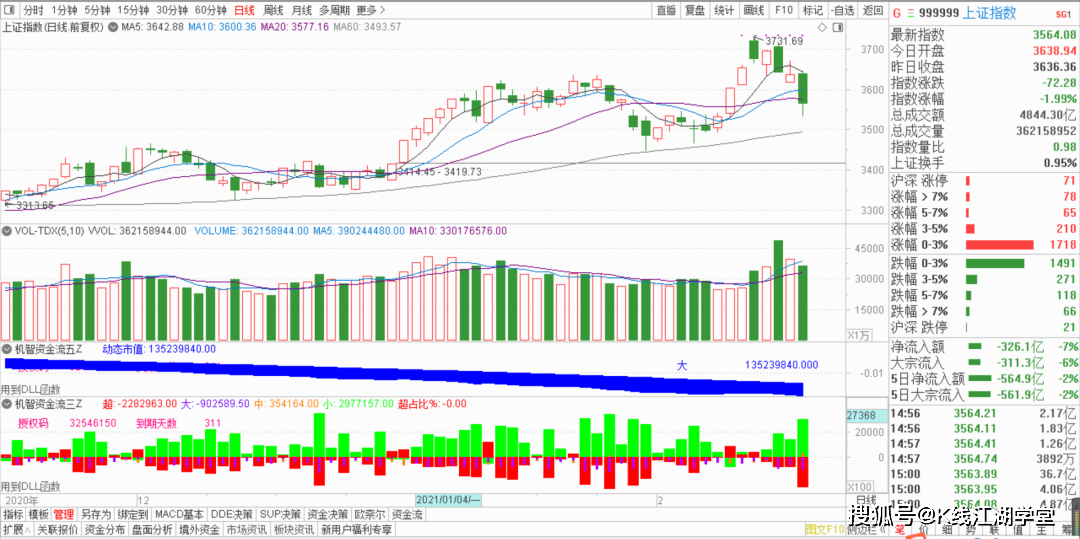Image resolution: width=1080 pixels, height=539 pixels.
Task: Open the 标记 marker tool
Action: coord(812,10)
